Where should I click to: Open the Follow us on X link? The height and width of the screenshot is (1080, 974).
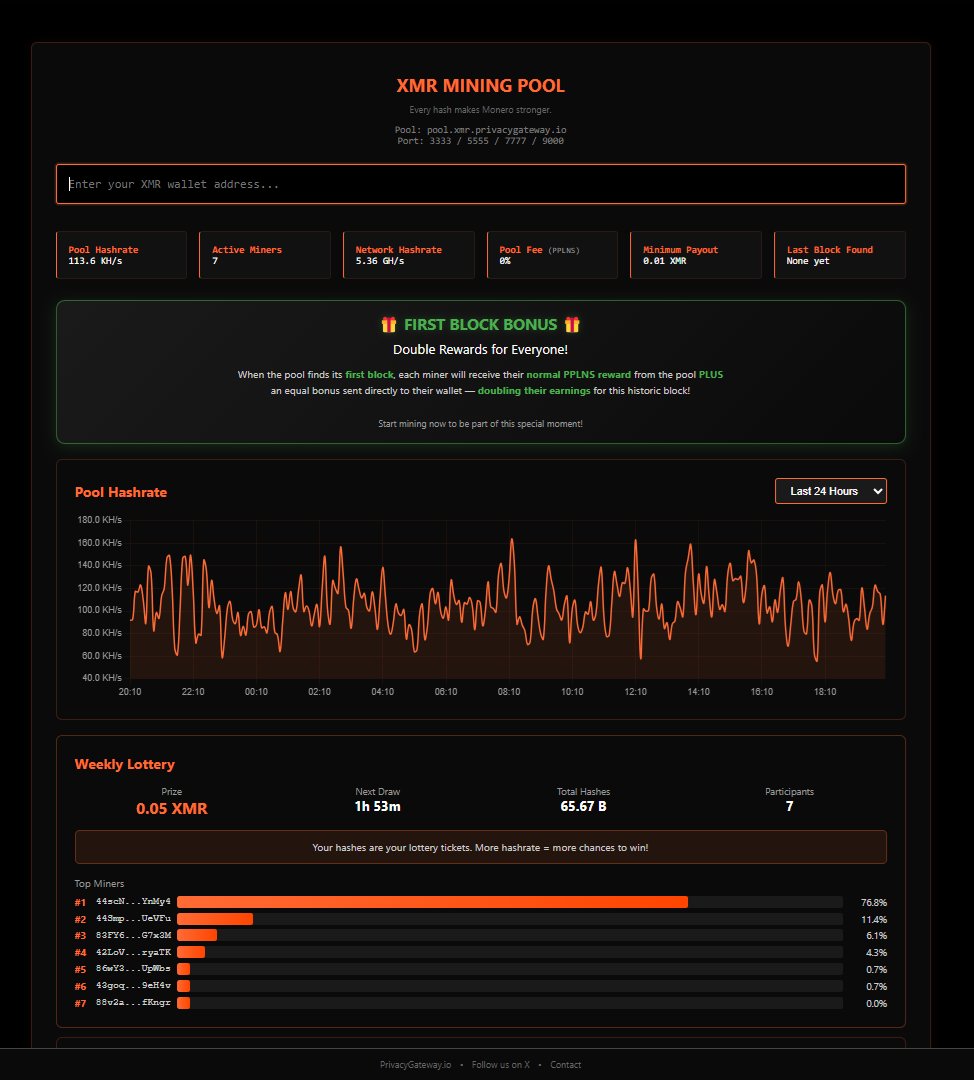coord(501,1065)
